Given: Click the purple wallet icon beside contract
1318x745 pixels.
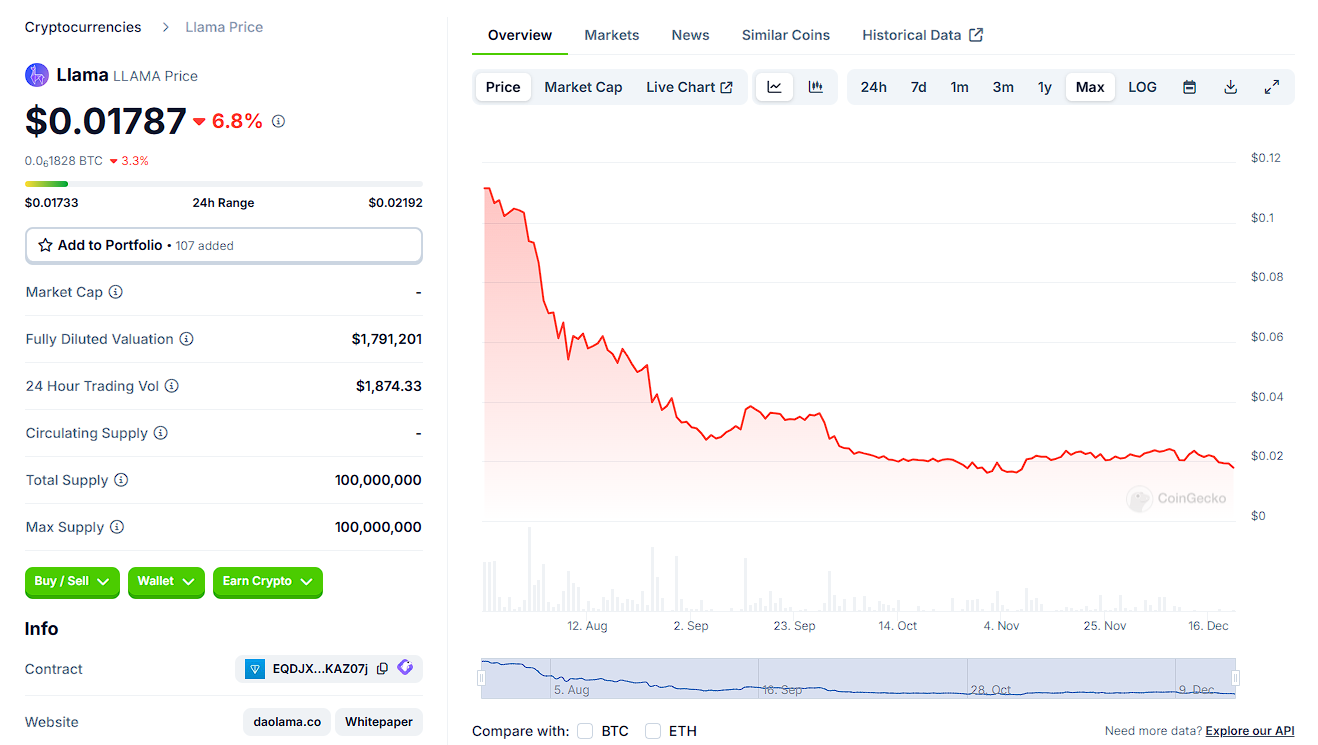Looking at the screenshot, I should (x=405, y=667).
